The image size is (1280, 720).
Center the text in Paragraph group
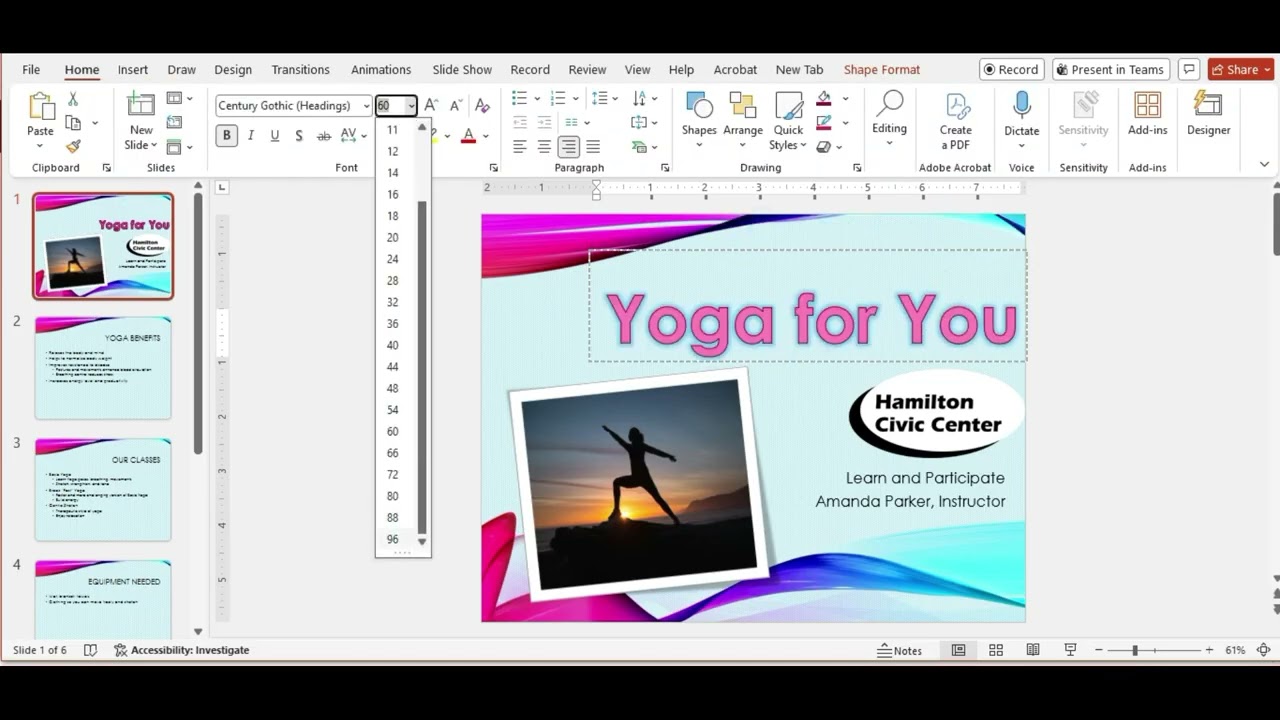pos(544,147)
